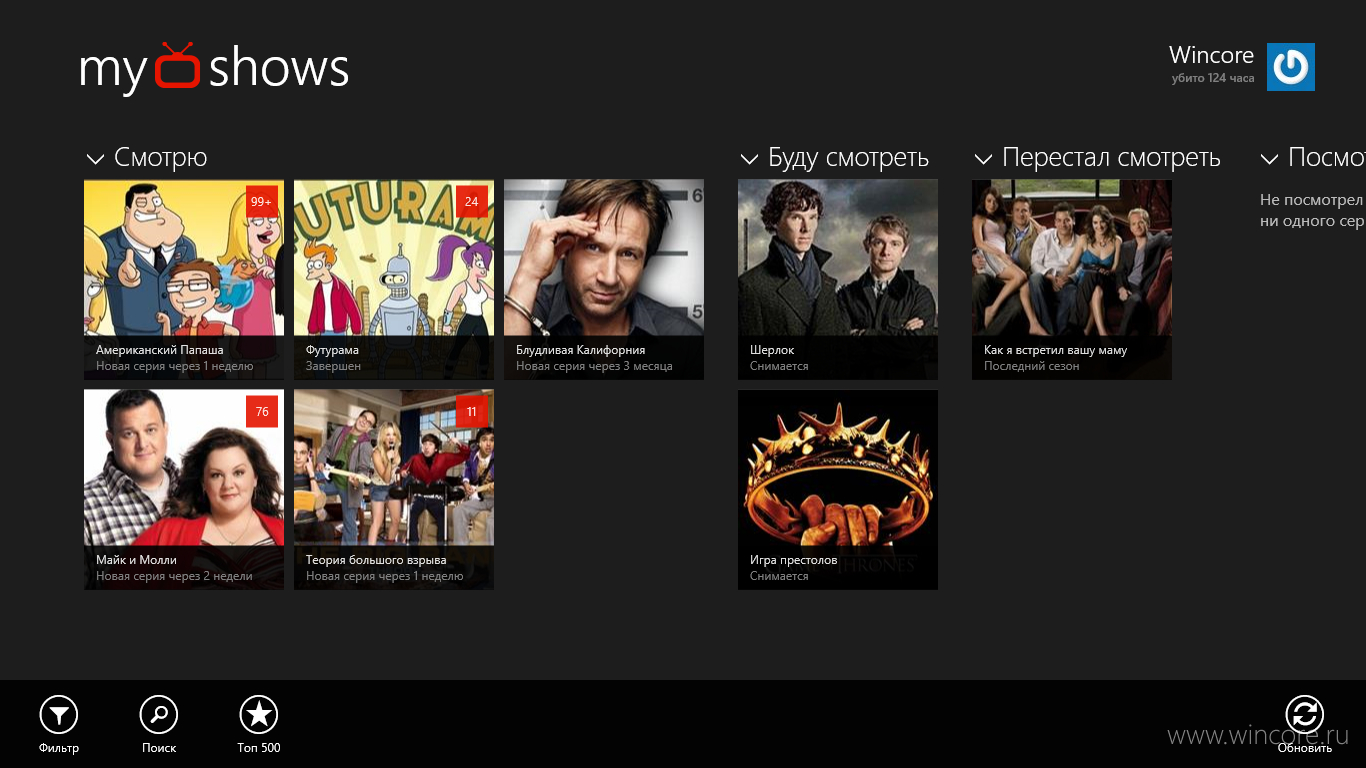The image size is (1366, 768).
Task: Click the Фильтр label in bottom bar
Action: 59,748
